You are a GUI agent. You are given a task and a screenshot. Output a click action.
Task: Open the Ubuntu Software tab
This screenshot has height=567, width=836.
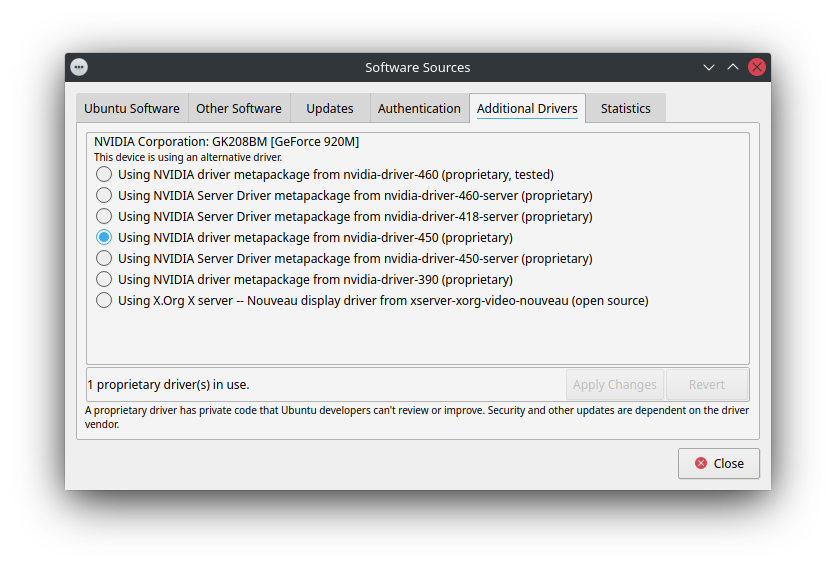132,108
